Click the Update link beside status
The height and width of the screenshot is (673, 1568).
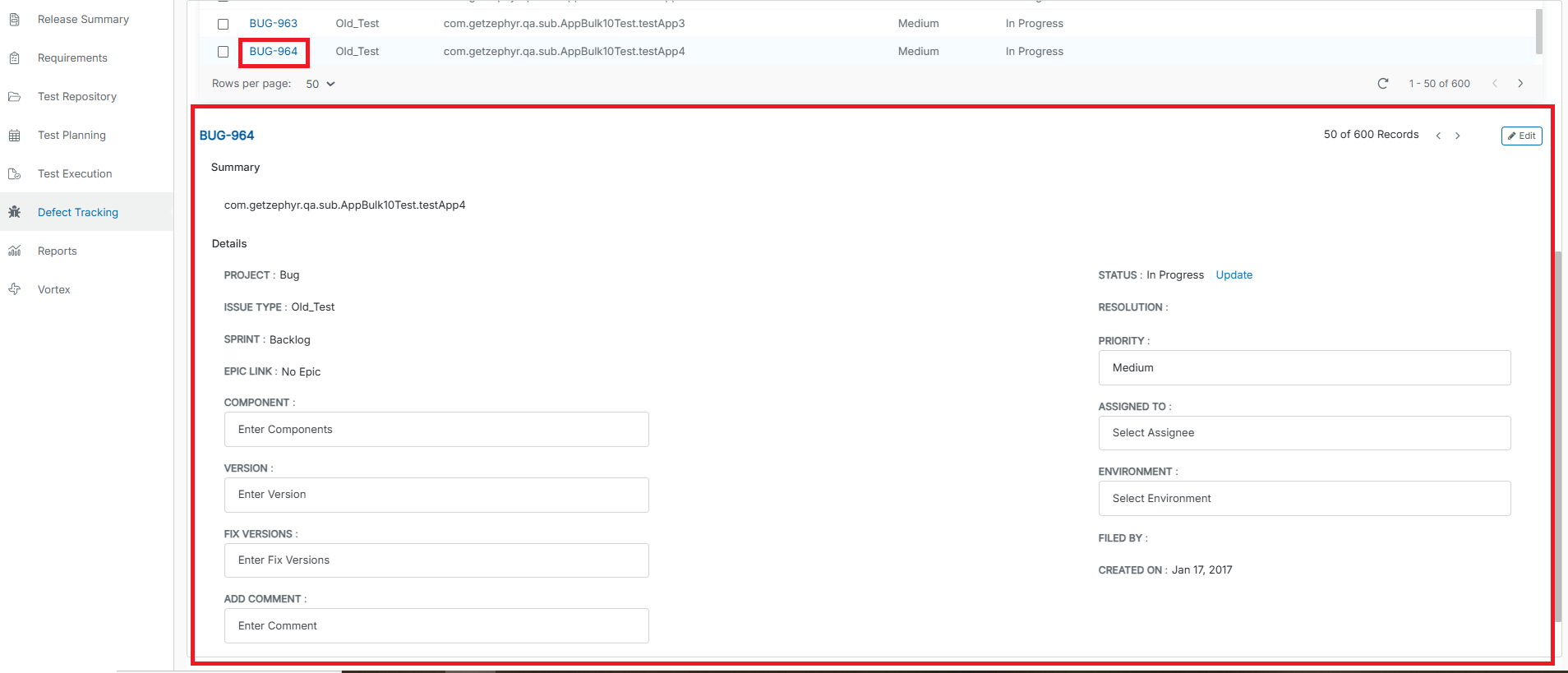1234,275
